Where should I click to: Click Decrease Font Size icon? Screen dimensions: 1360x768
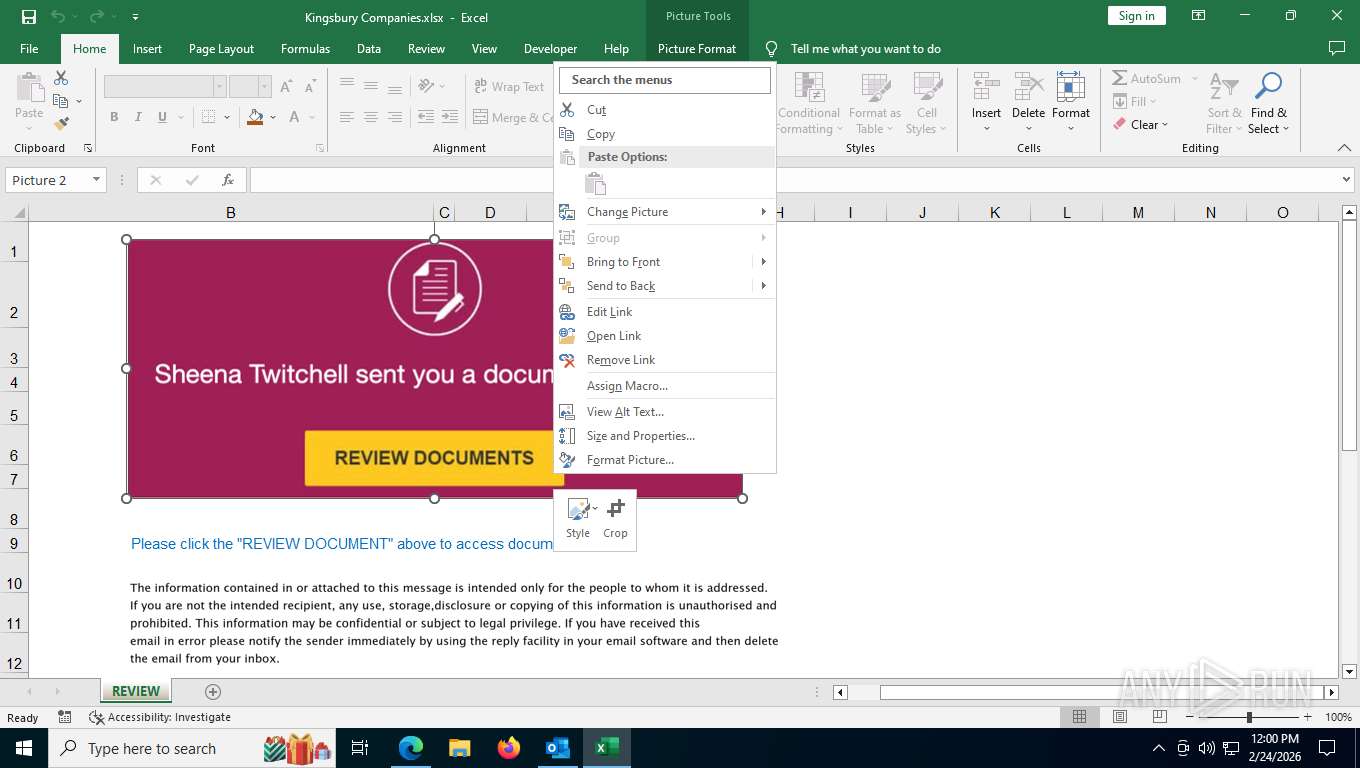click(309, 87)
